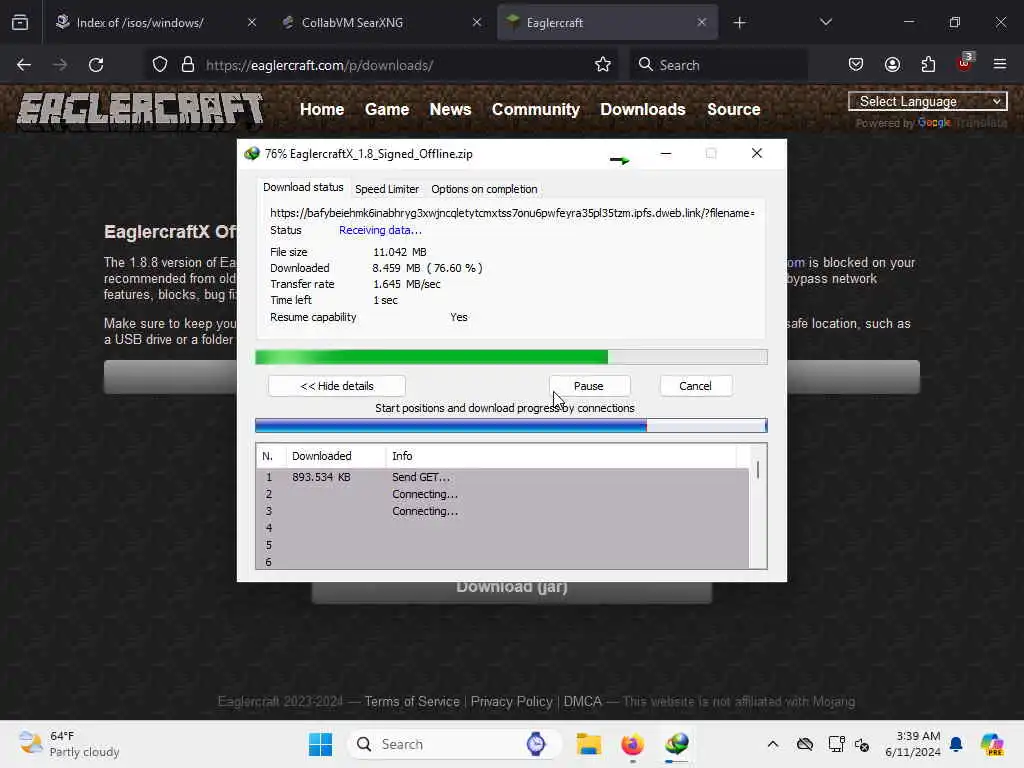Open Game in site navigation

coord(387,110)
